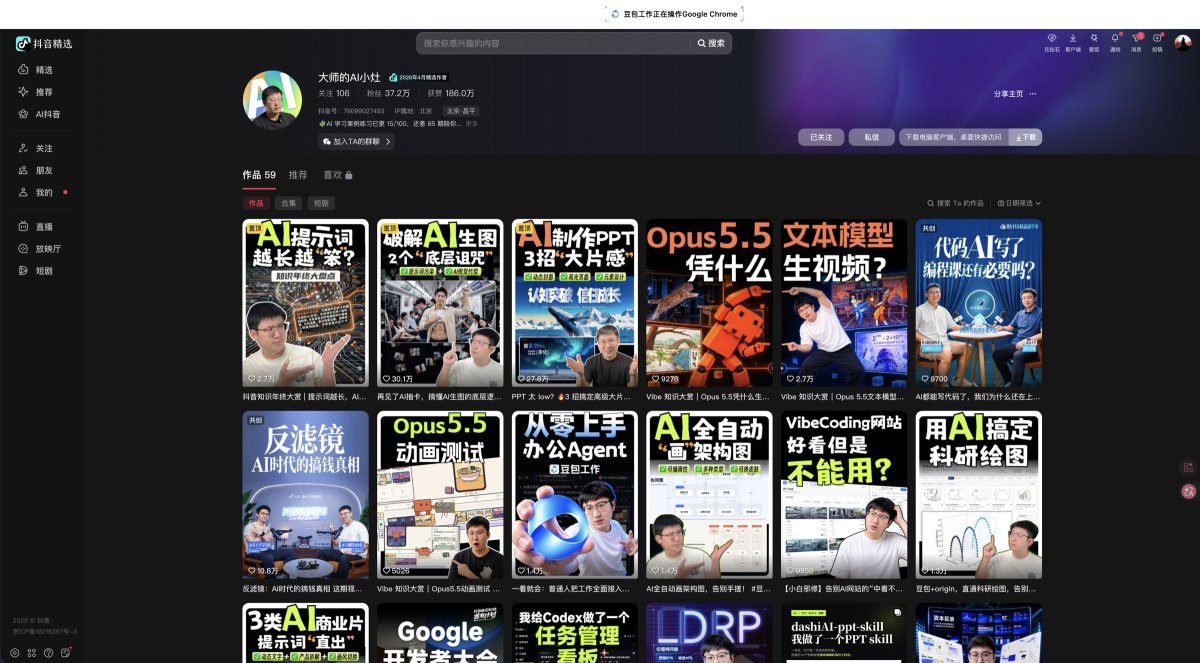Viewport: 1200px width, 663px height.
Task: Open AI抖音 in the sidebar
Action: 40,114
